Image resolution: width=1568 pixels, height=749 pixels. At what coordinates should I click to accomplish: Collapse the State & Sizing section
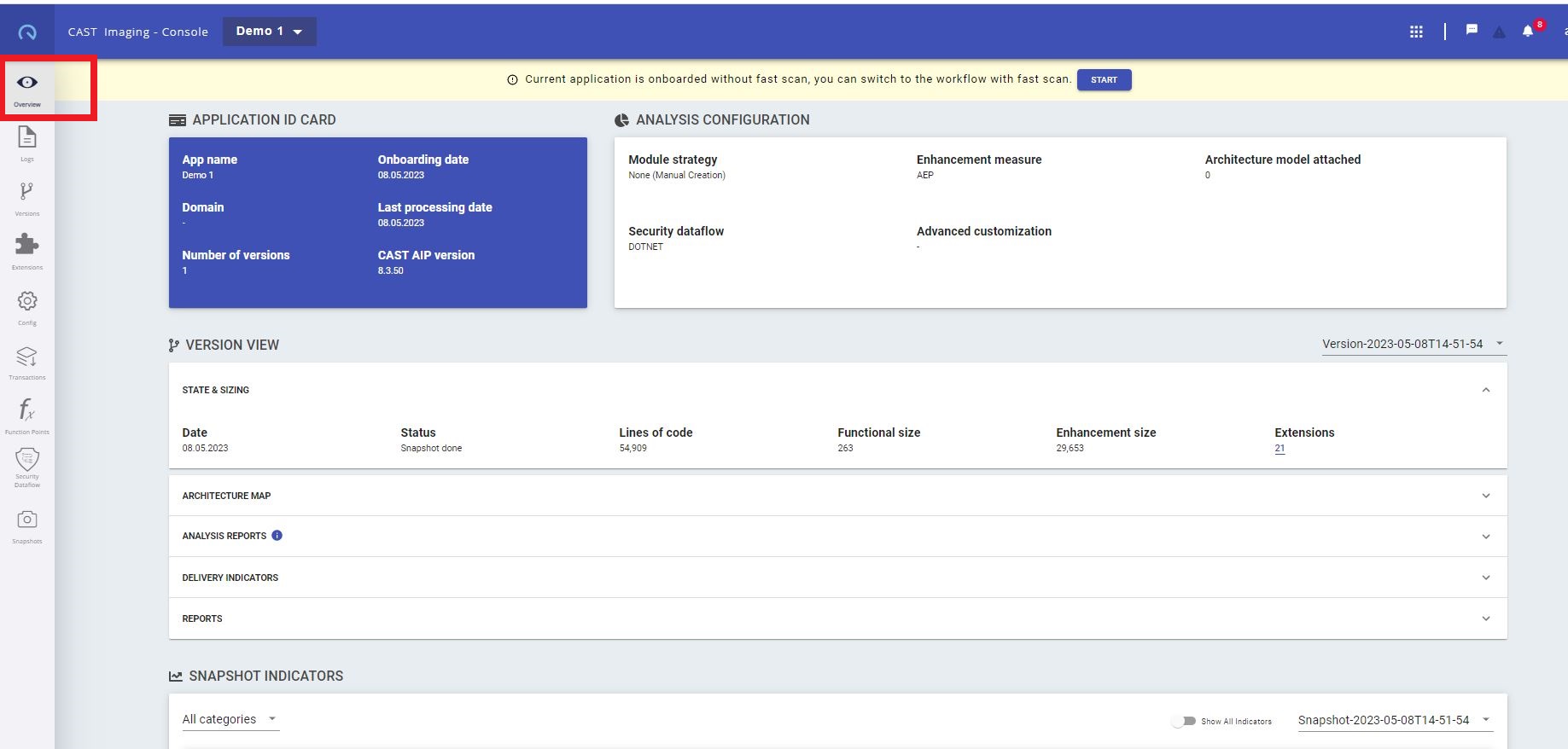point(1486,390)
